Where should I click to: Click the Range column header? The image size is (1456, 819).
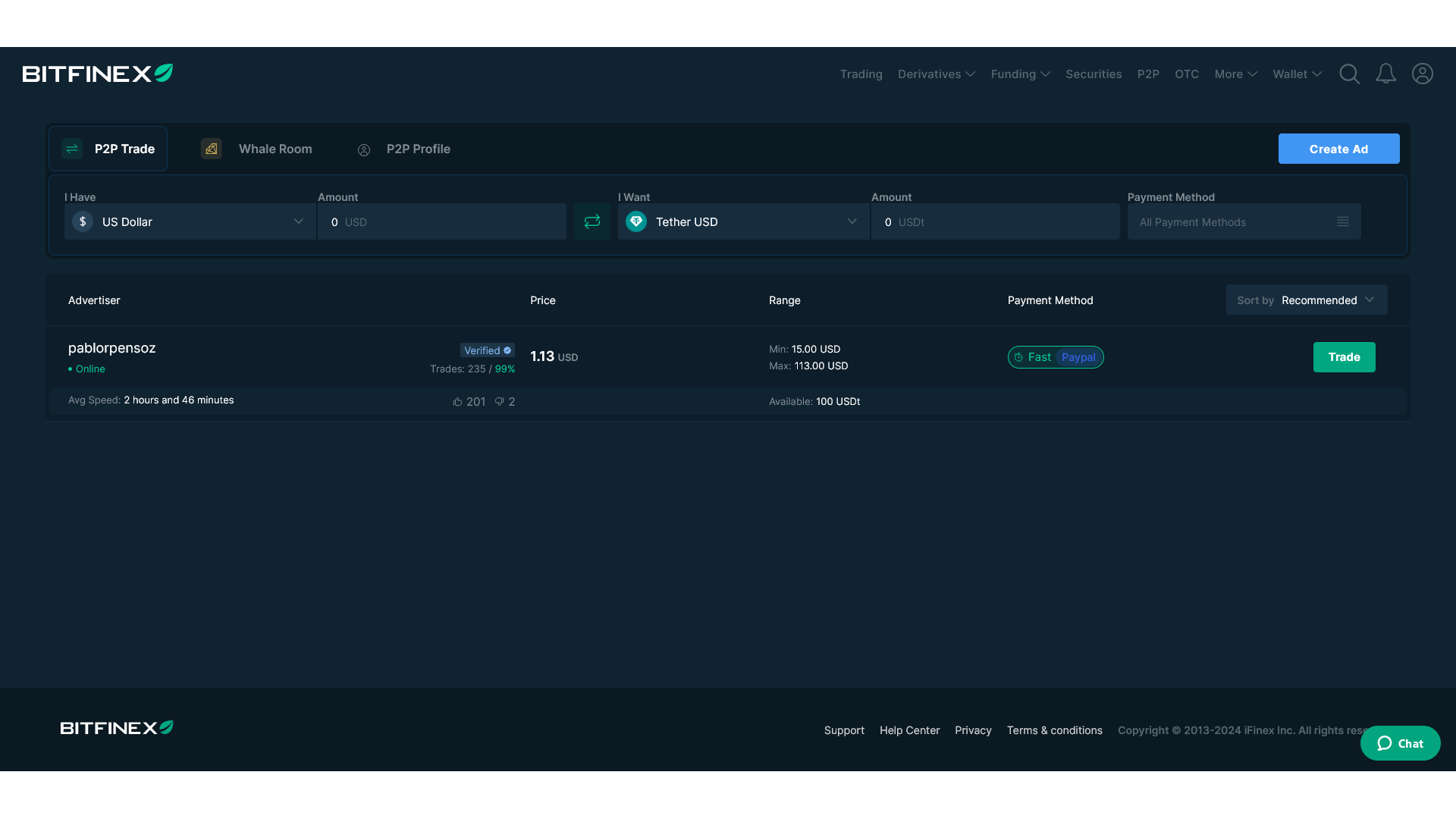785,300
